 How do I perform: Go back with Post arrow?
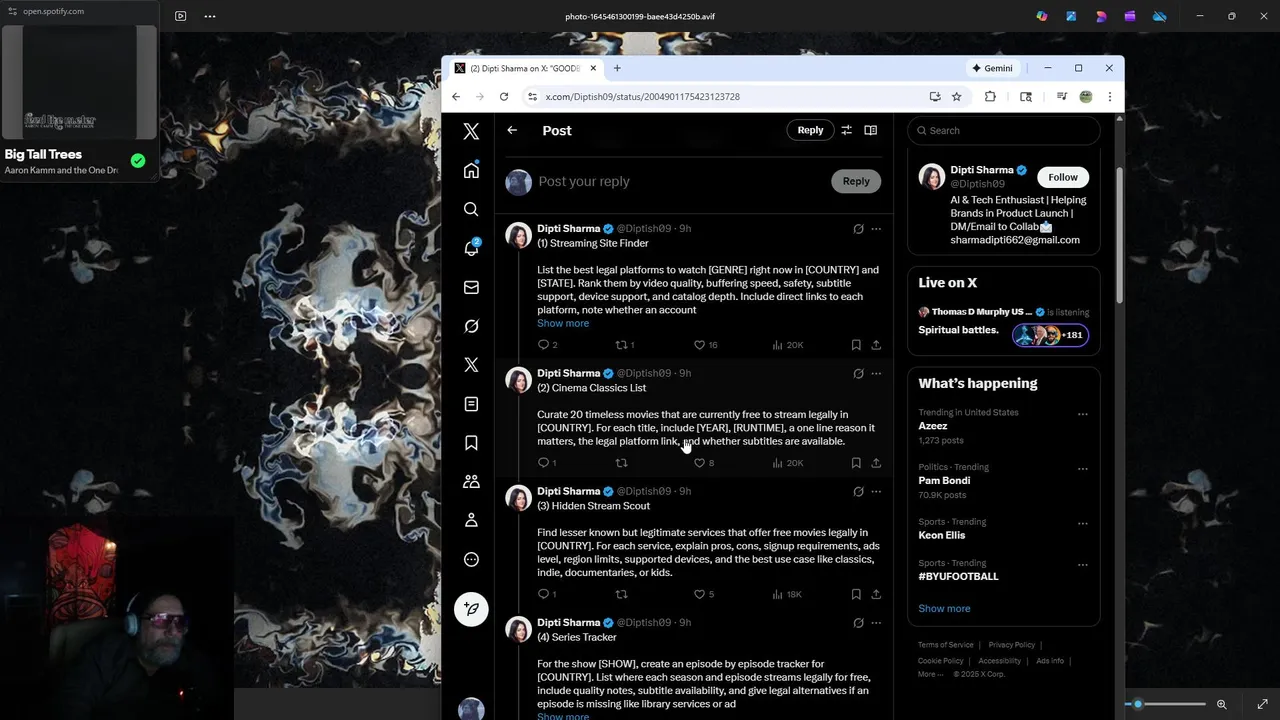pos(512,130)
